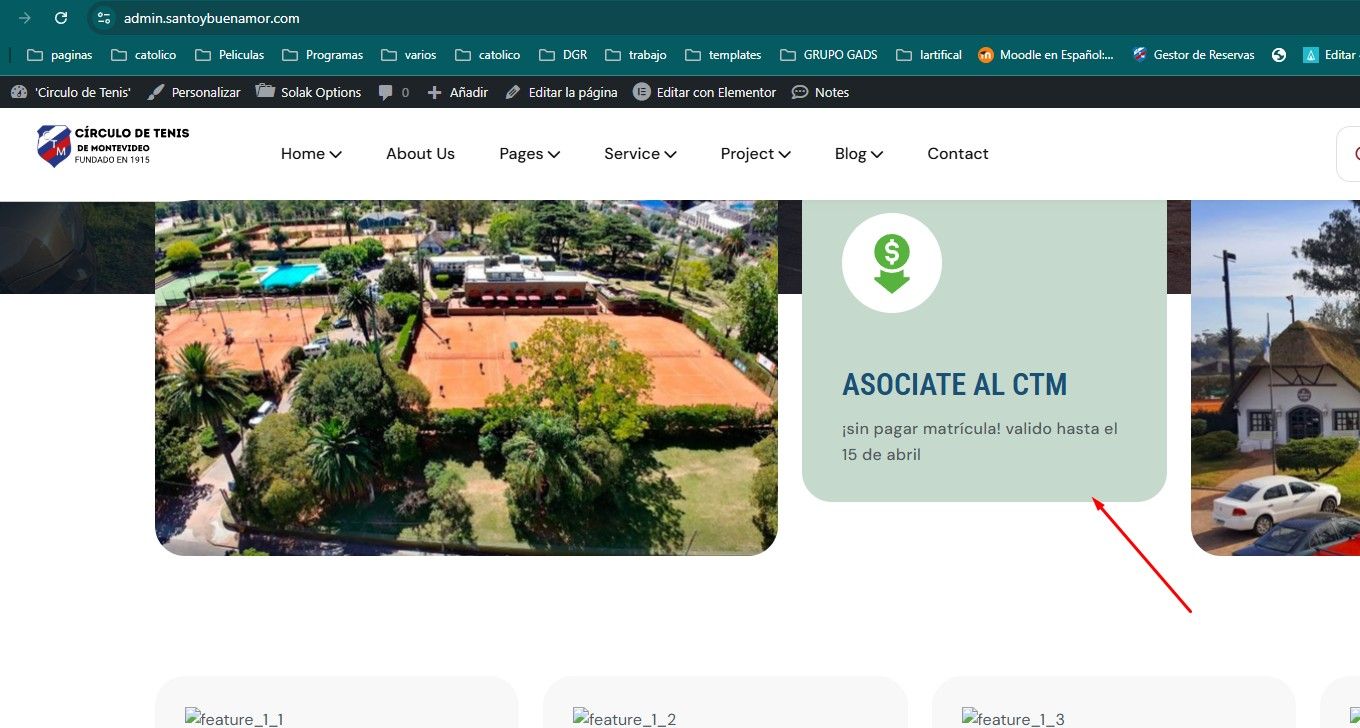The image size is (1360, 728).
Task: Click the green dollar download icon
Action: [x=891, y=264]
